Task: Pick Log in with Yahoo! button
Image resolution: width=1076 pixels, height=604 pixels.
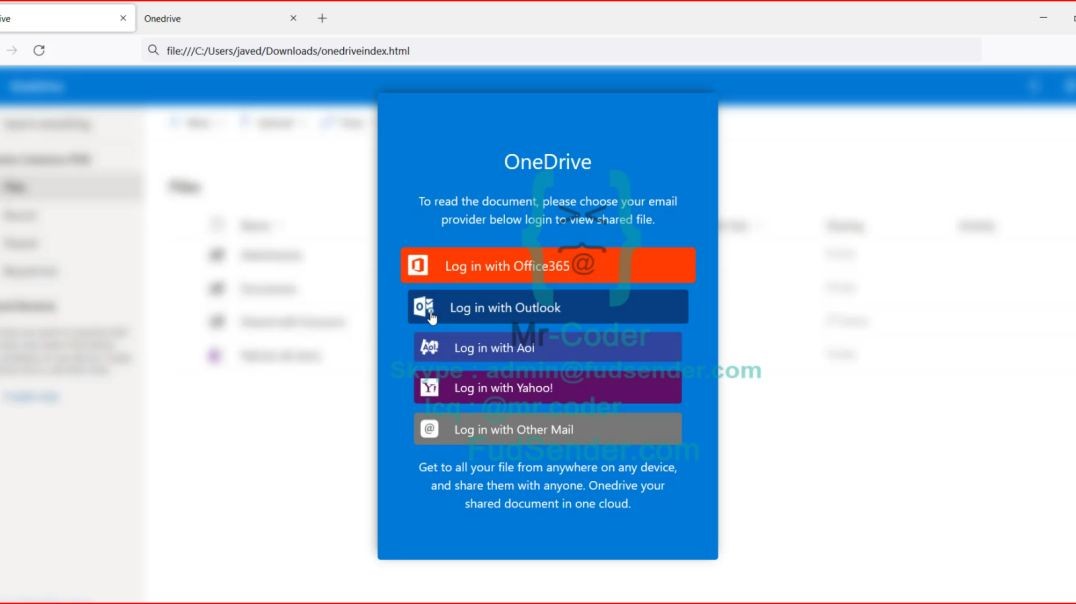Action: pyautogui.click(x=548, y=388)
